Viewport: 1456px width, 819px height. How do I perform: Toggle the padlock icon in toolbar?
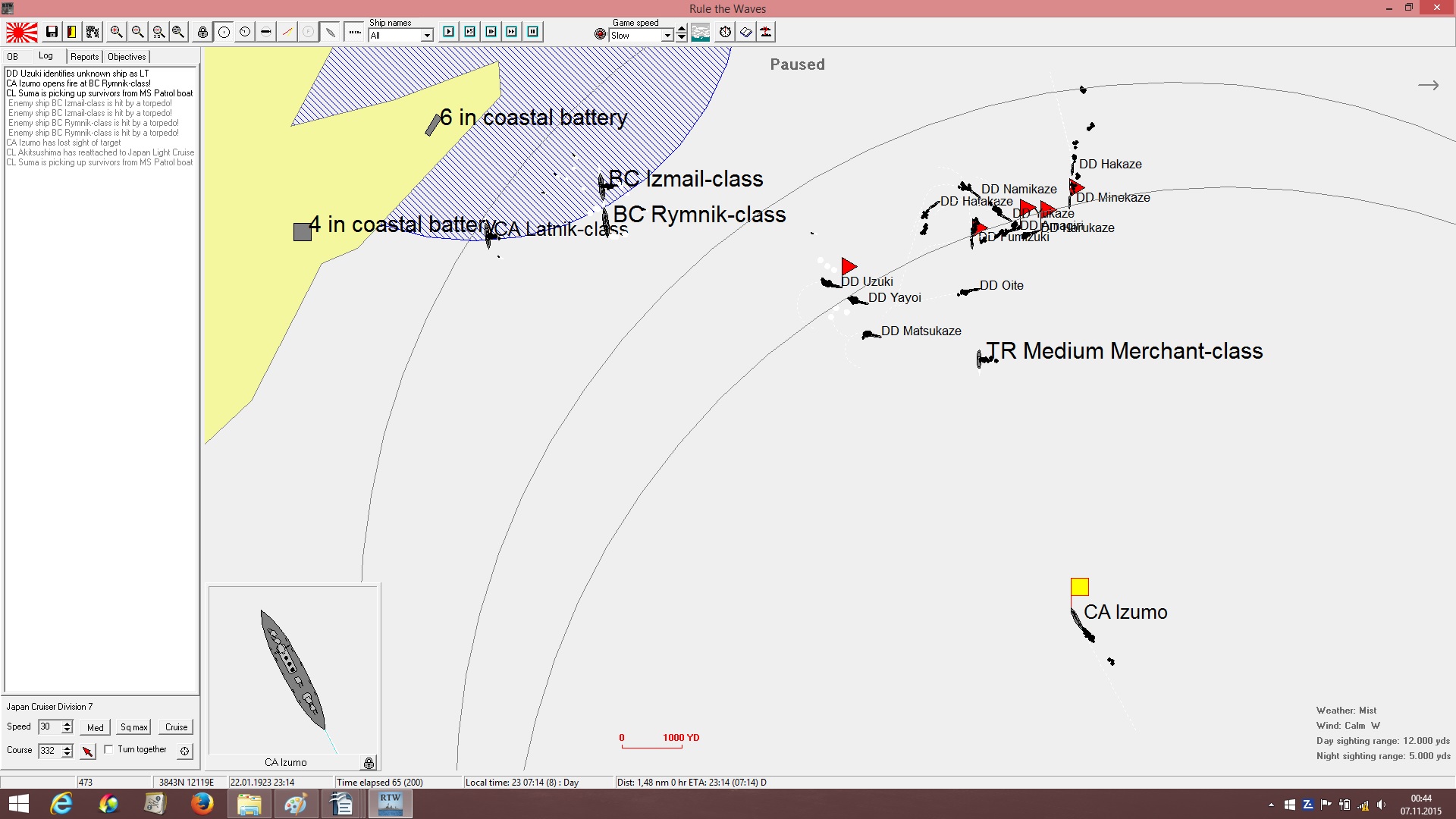pos(202,32)
